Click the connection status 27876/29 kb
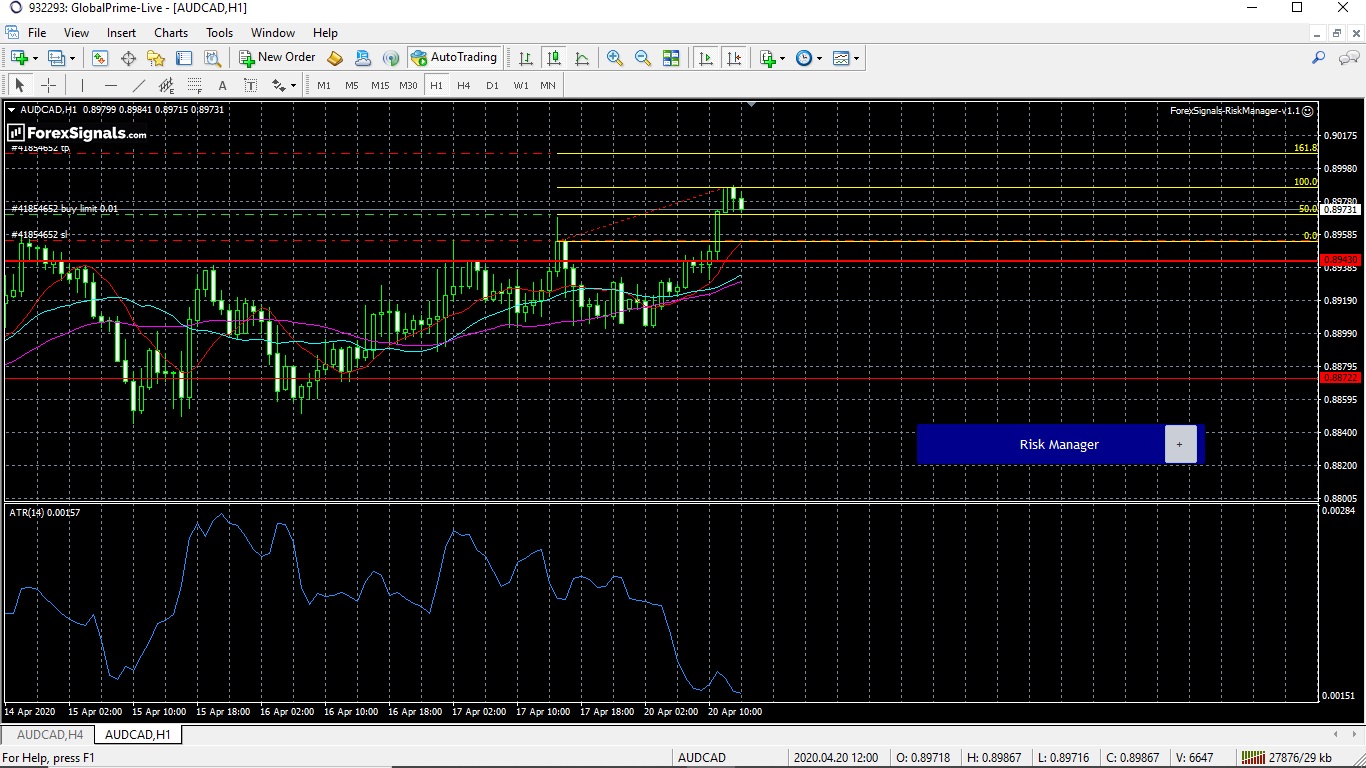The image size is (1366, 768). [x=1287, y=758]
